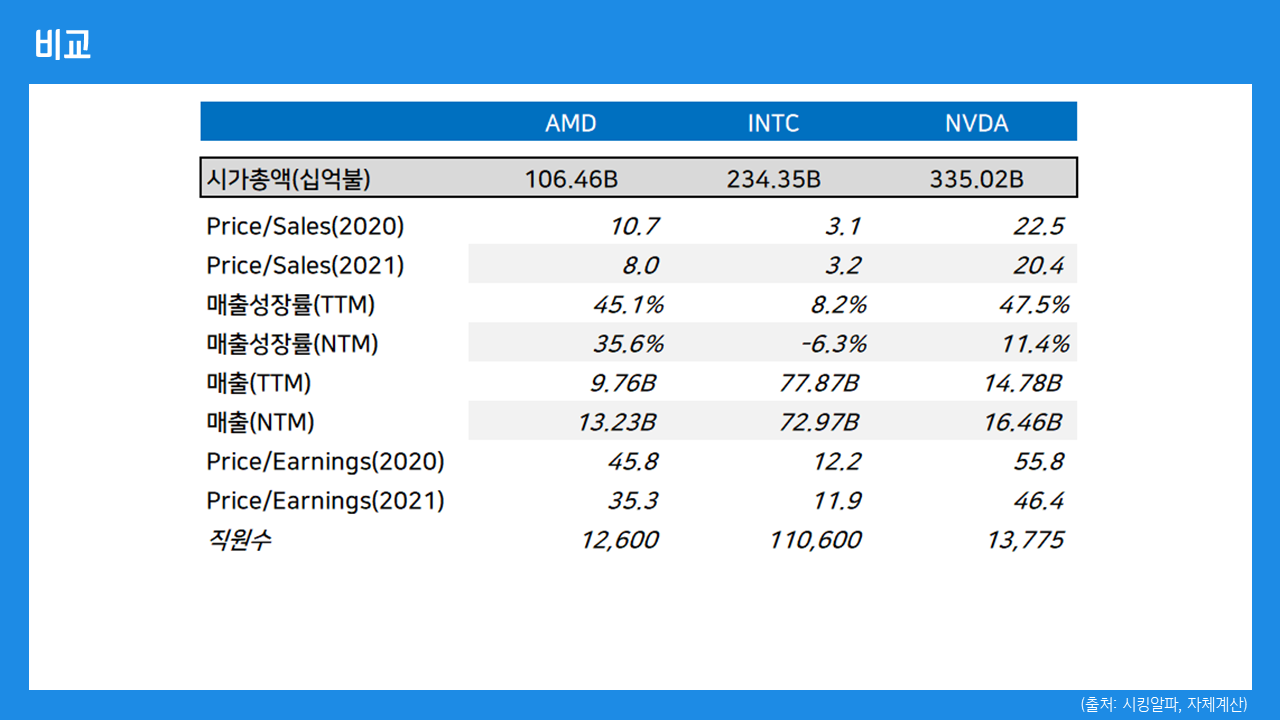Select INTC TTM revenue 77.87B
The height and width of the screenshot is (720, 1280).
point(819,382)
